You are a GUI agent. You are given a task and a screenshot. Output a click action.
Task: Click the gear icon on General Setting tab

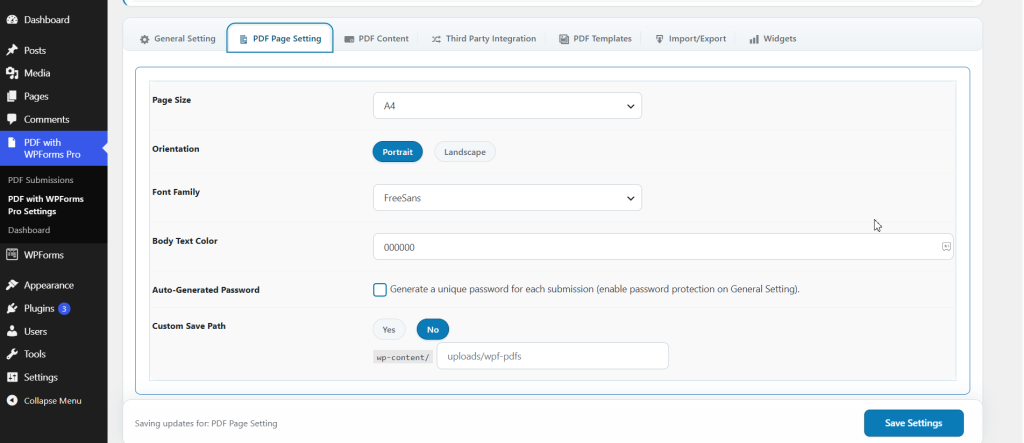coord(144,39)
